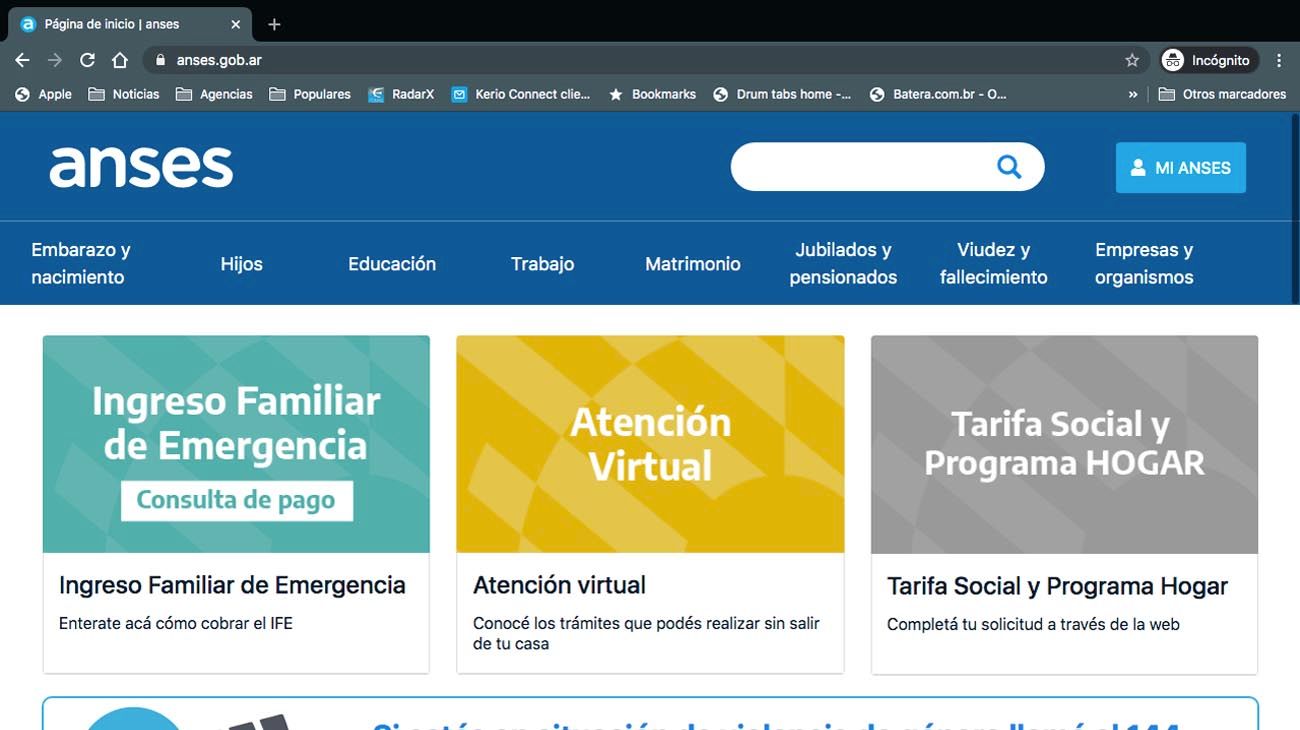Click the browser forward arrow

(55, 60)
